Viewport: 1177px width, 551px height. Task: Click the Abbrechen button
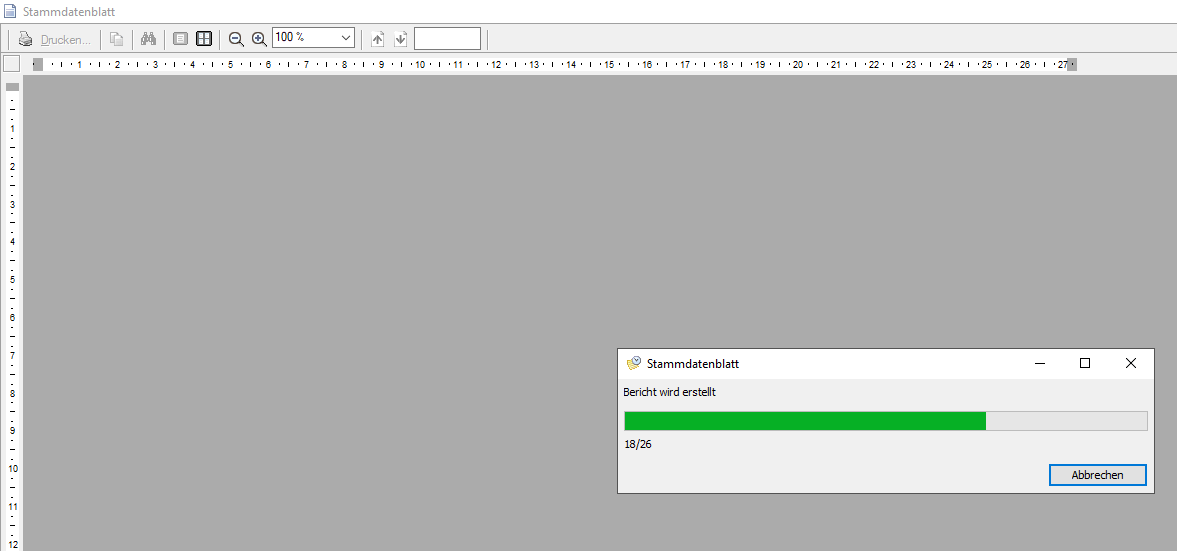(1097, 475)
